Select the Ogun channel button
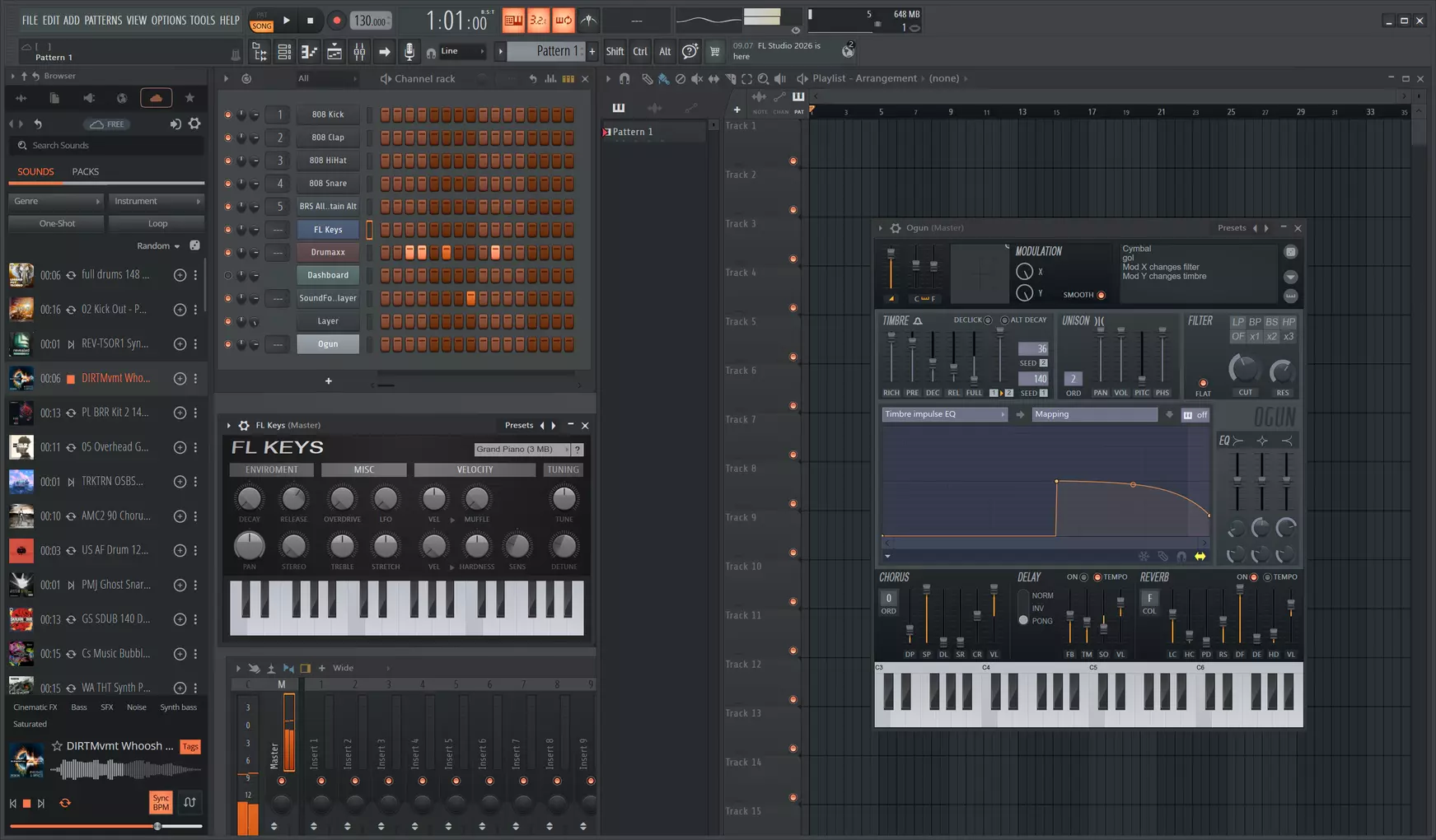 point(328,344)
